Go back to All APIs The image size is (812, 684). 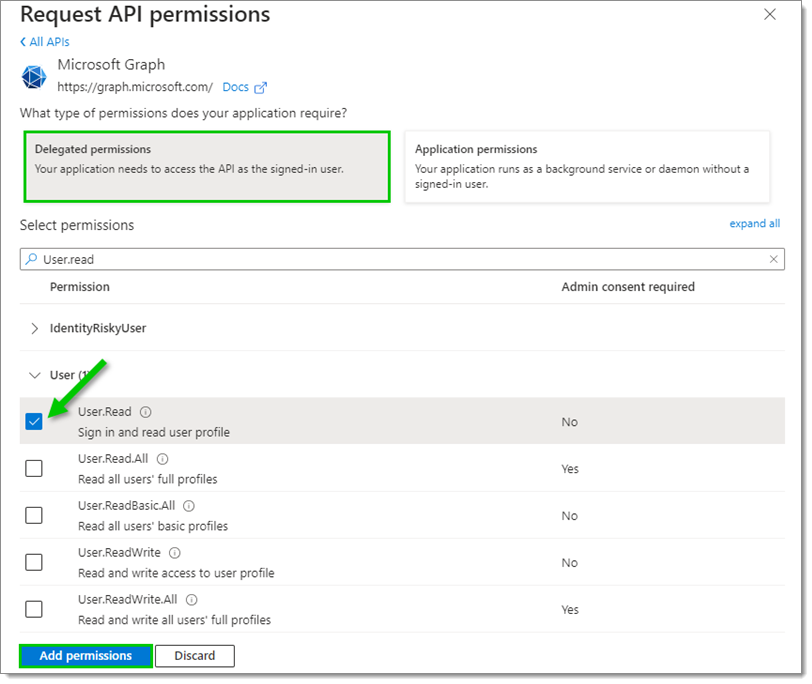(45, 42)
